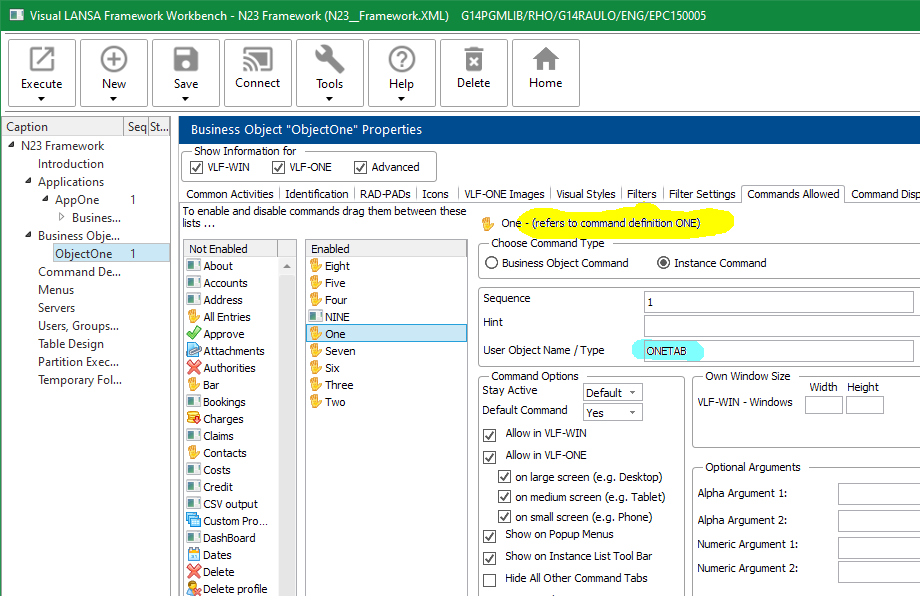
Task: Select the Five command hand icon
Action: [x=316, y=283]
